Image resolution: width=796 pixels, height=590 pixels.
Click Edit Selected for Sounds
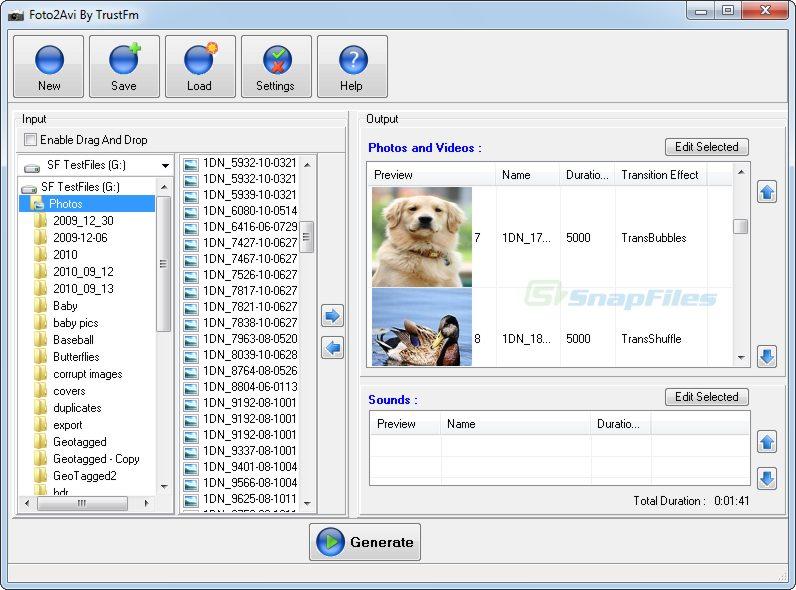pos(706,397)
